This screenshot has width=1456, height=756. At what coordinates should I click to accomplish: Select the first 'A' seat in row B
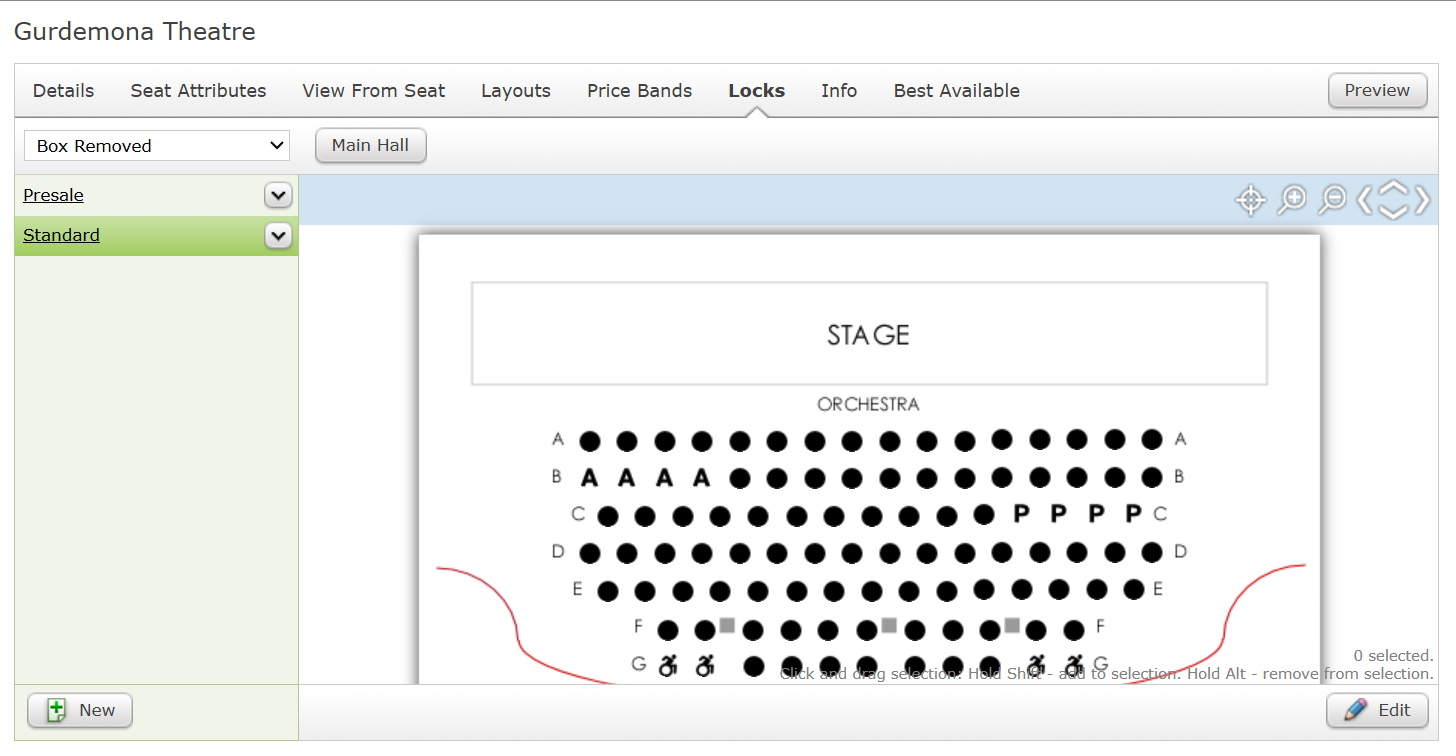pyautogui.click(x=589, y=478)
